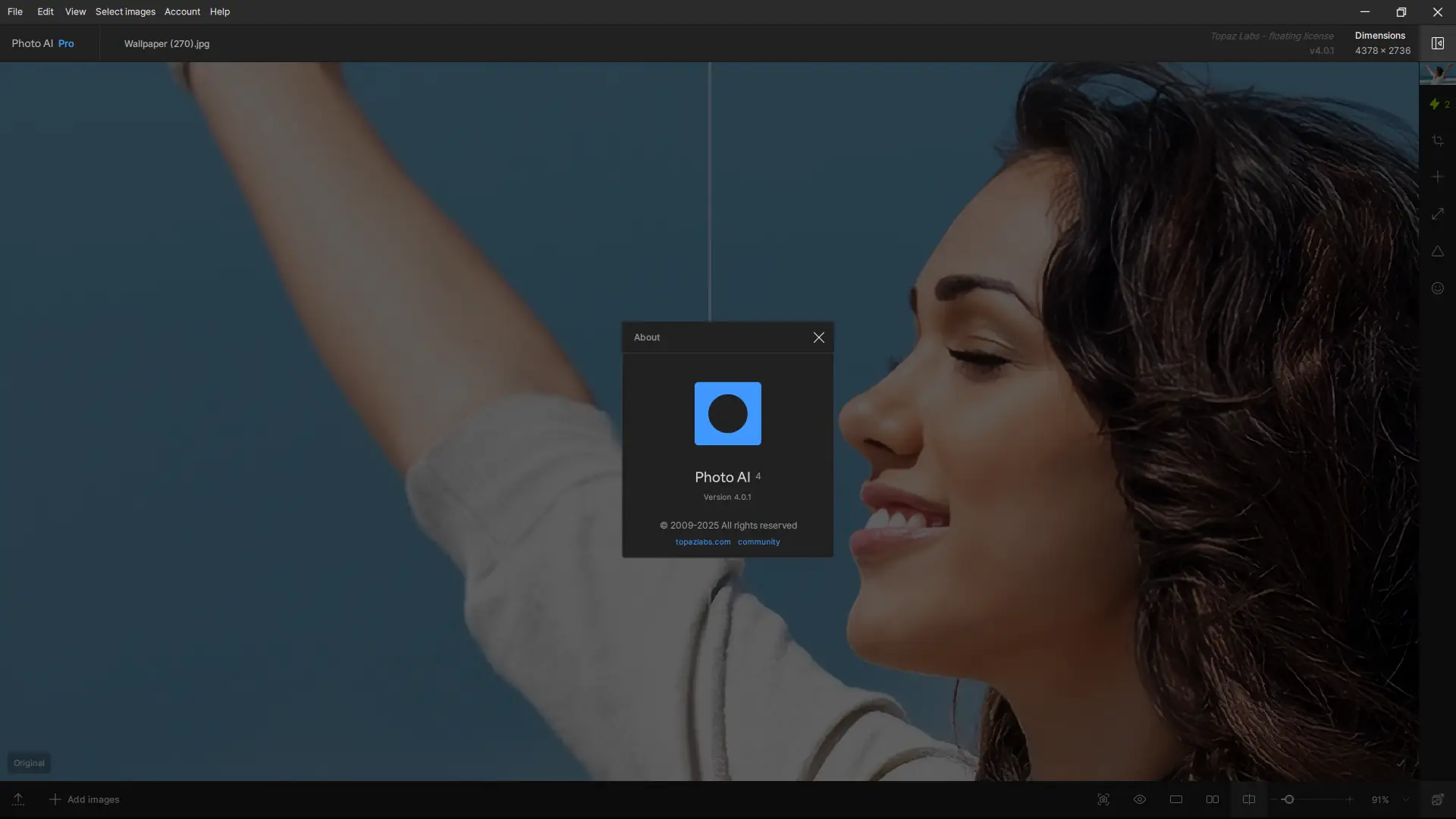This screenshot has width=1456, height=819.
Task: Open the Help menu
Action: (x=219, y=11)
